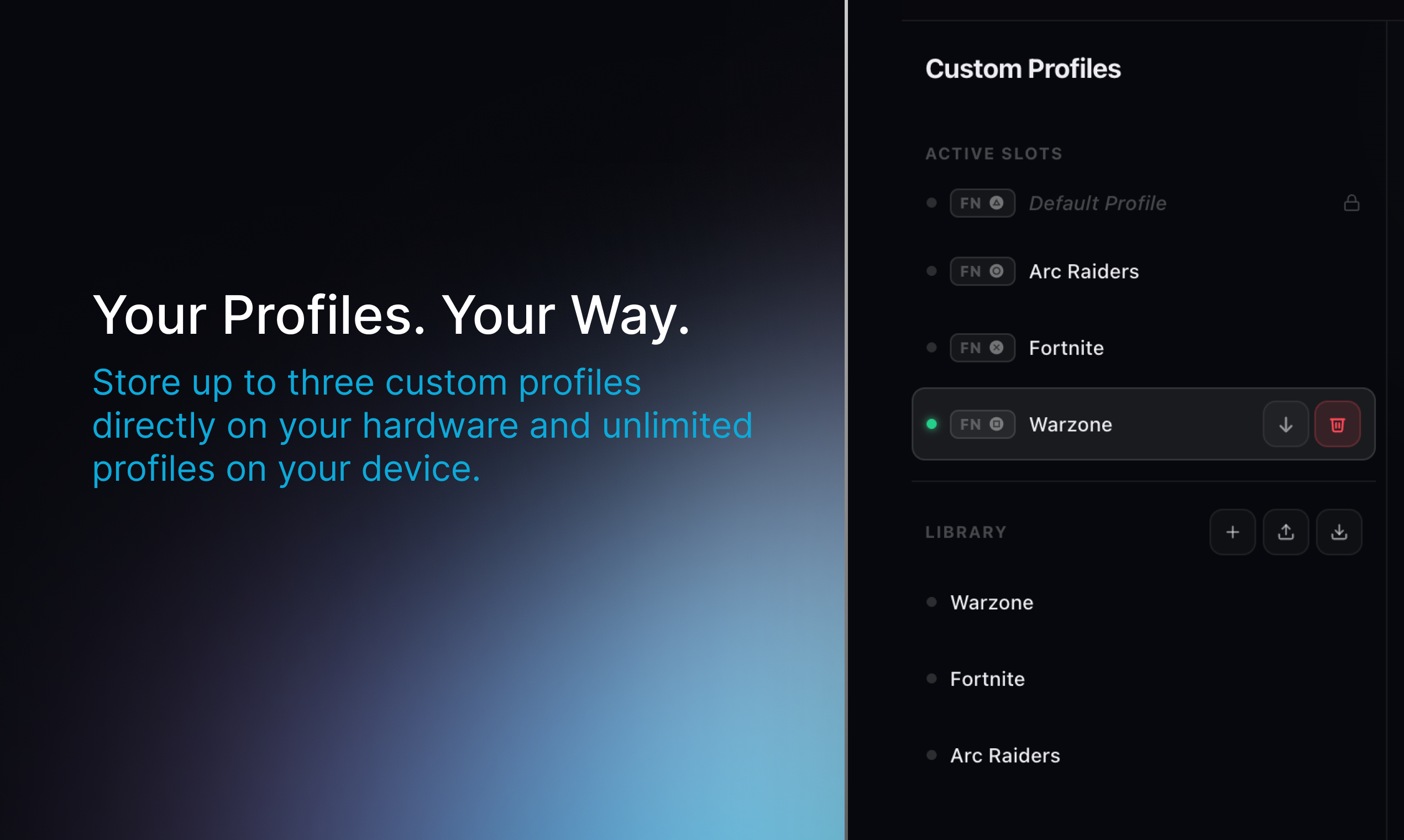Click the PlayStation triangle badge on Default Profile
This screenshot has height=840, width=1404.
point(998,203)
